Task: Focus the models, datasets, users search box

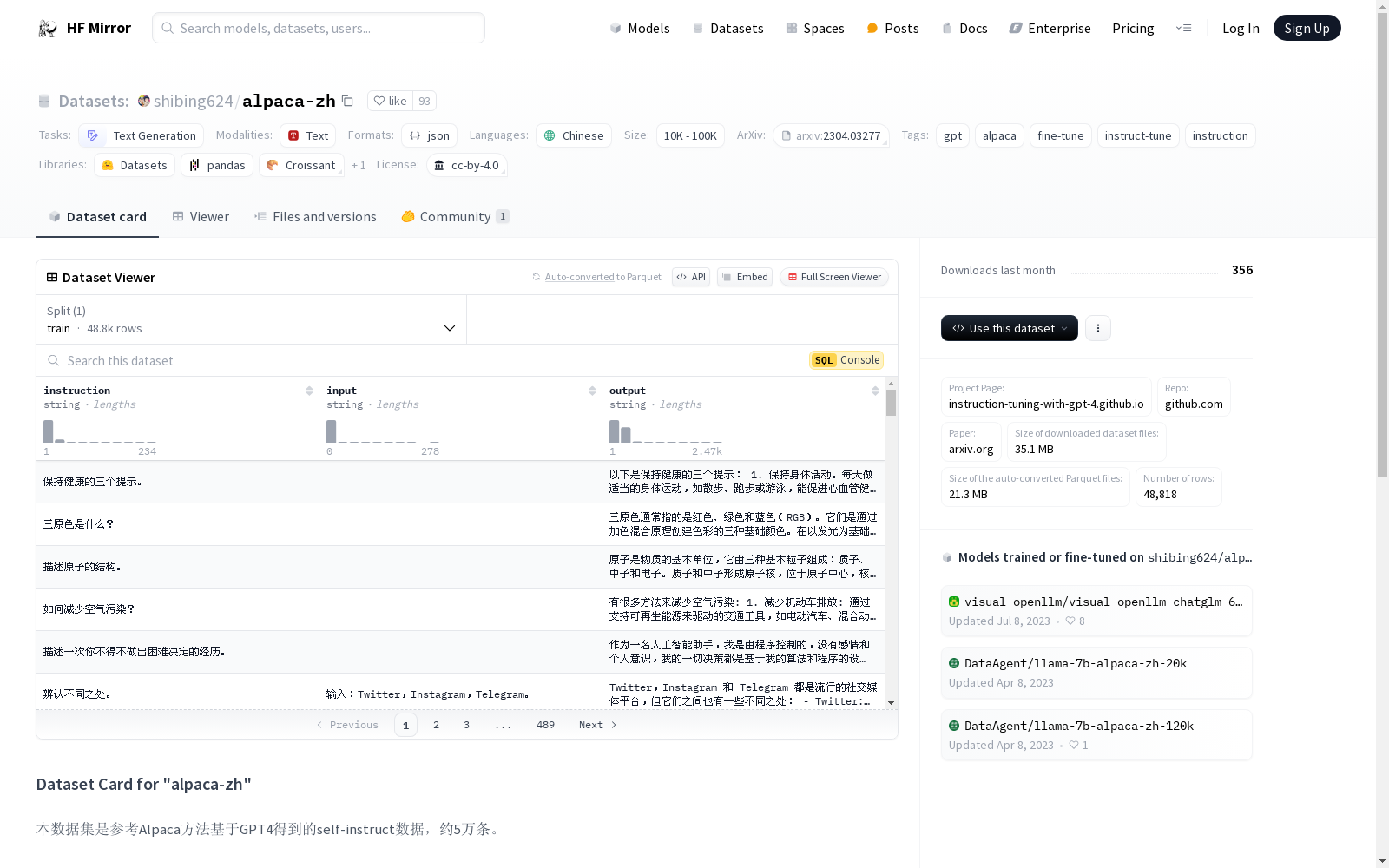Action: click(x=319, y=28)
